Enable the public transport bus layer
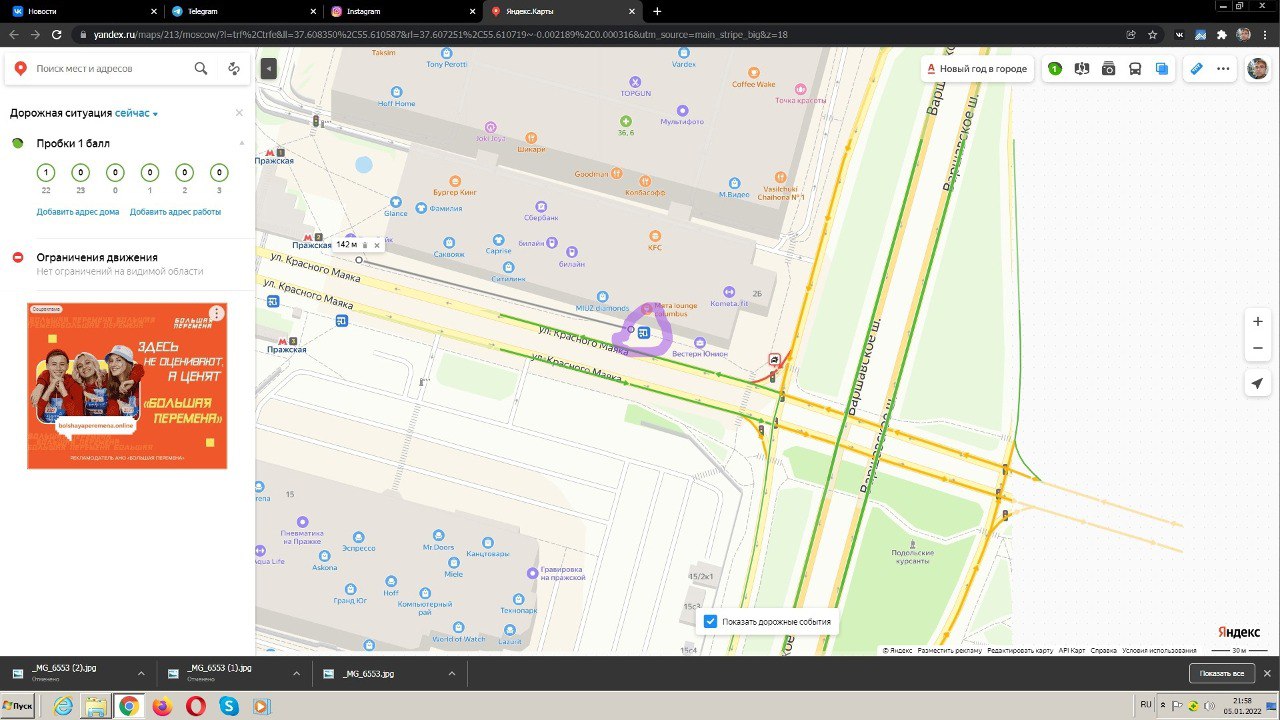 (1135, 69)
